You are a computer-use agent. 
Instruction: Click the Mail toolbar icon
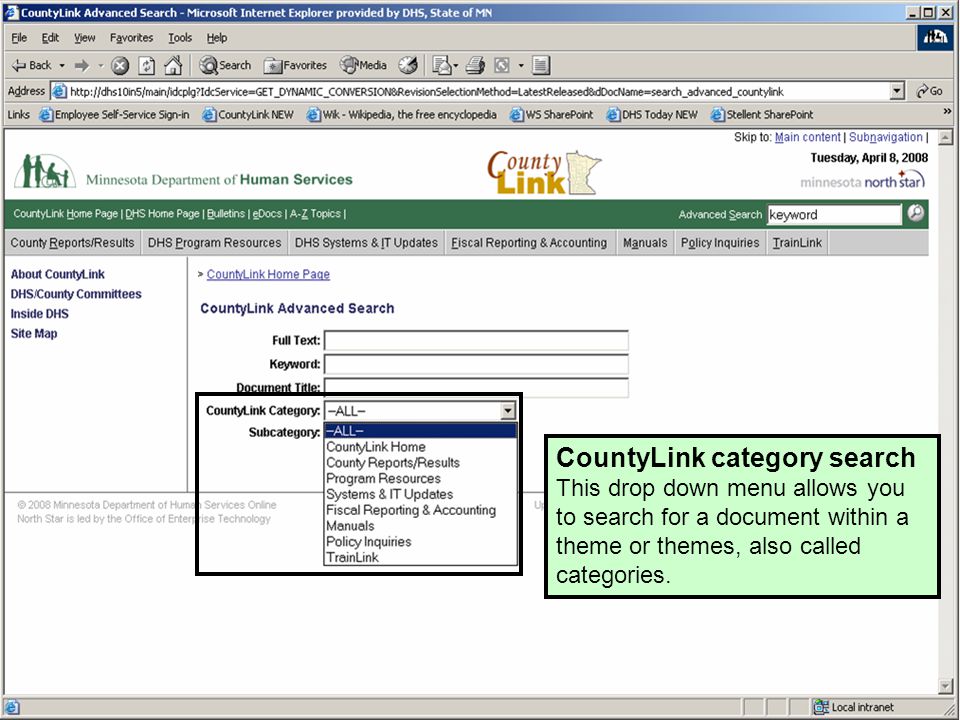[441, 65]
